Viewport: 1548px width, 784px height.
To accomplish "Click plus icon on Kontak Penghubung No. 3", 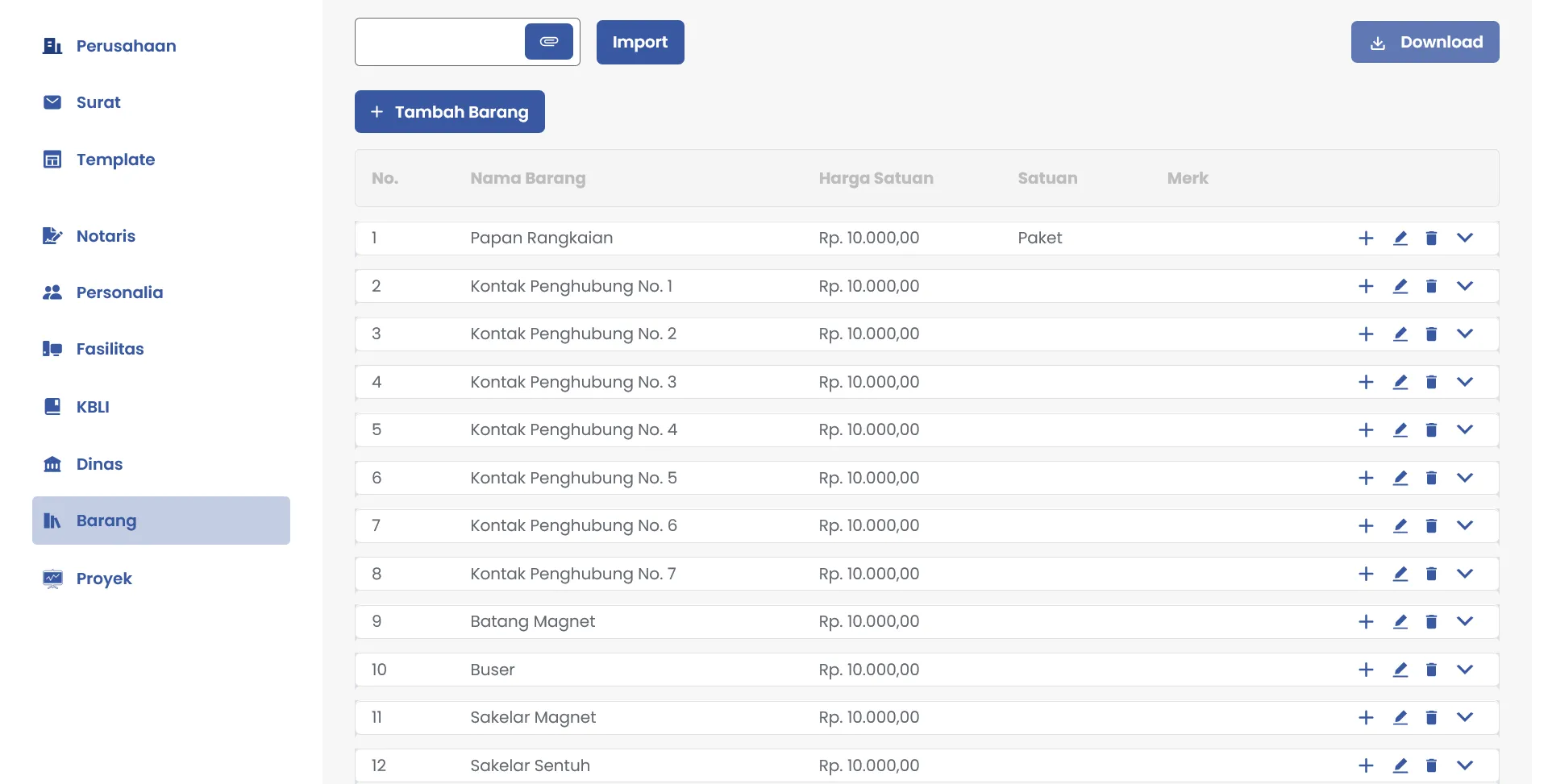I will pos(1366,382).
